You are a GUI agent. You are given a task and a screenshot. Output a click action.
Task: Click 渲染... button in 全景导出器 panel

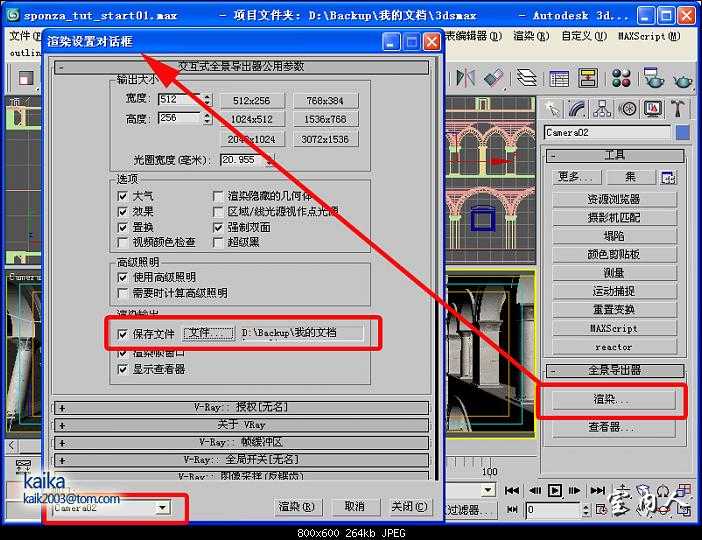[x=614, y=399]
